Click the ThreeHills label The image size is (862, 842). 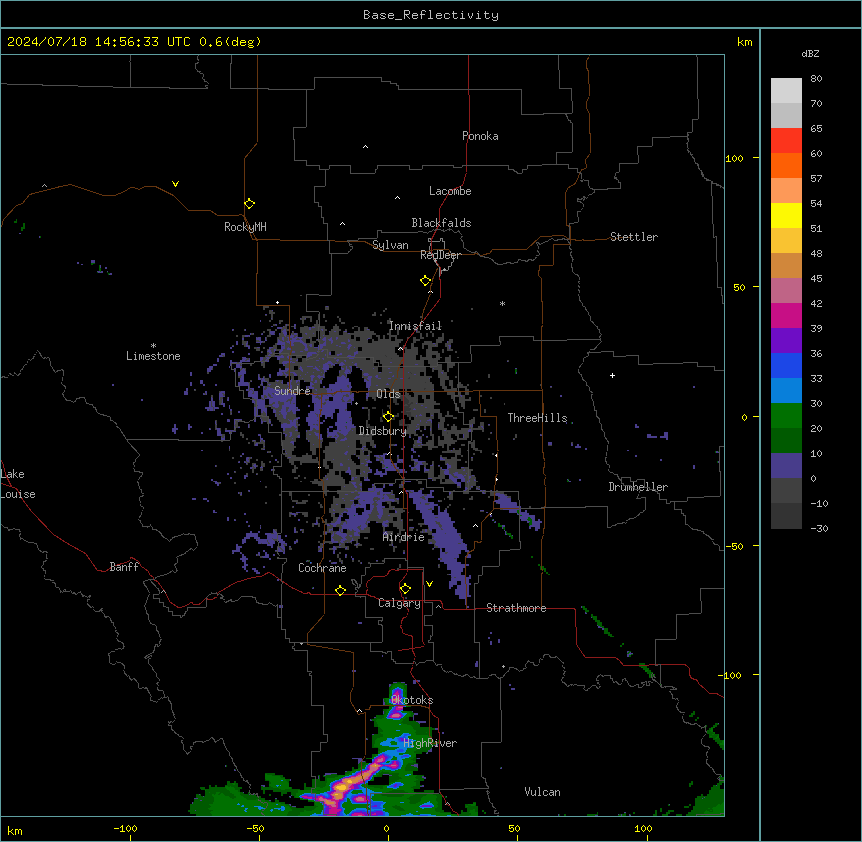click(537, 418)
